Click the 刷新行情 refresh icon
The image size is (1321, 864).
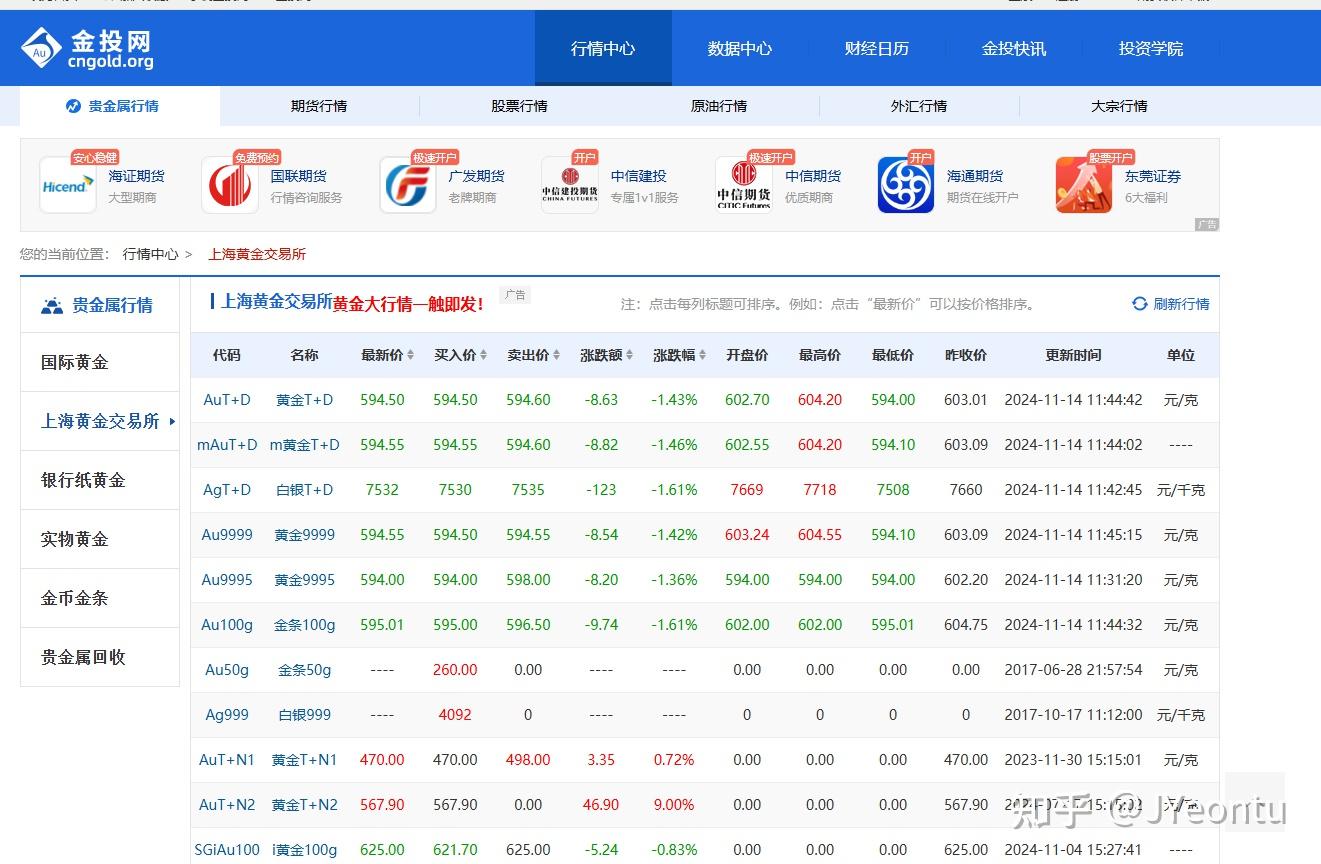click(1139, 303)
